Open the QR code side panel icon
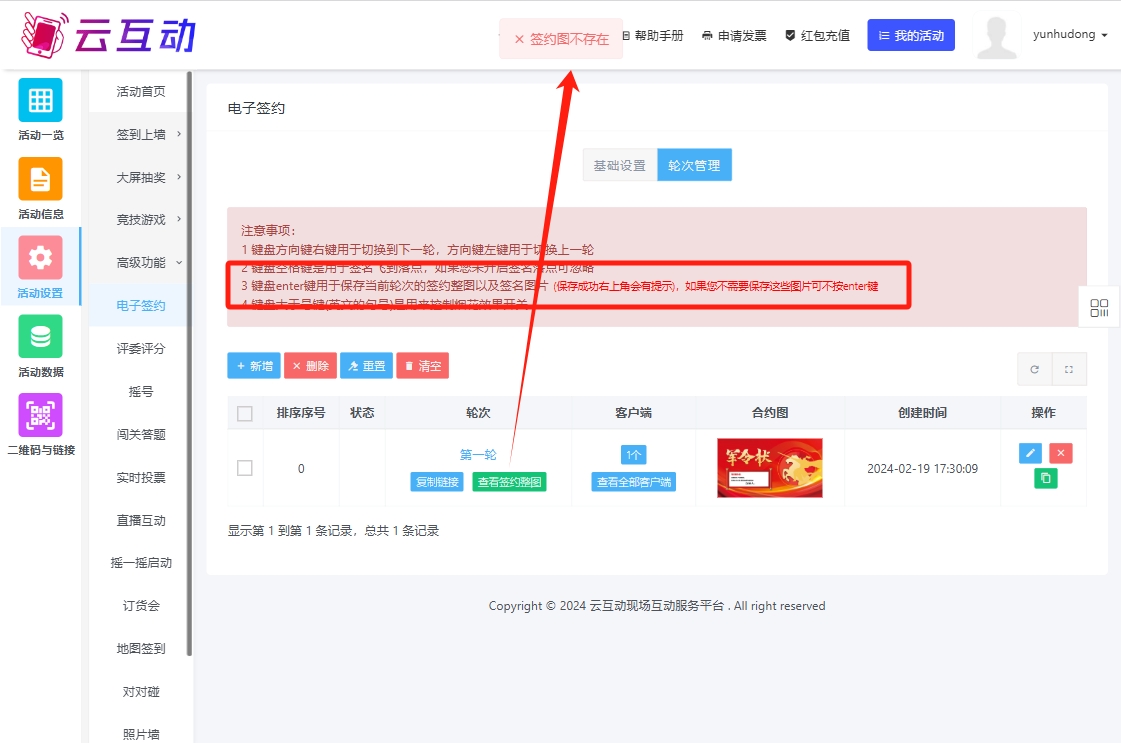The image size is (1121, 743). tap(1099, 307)
